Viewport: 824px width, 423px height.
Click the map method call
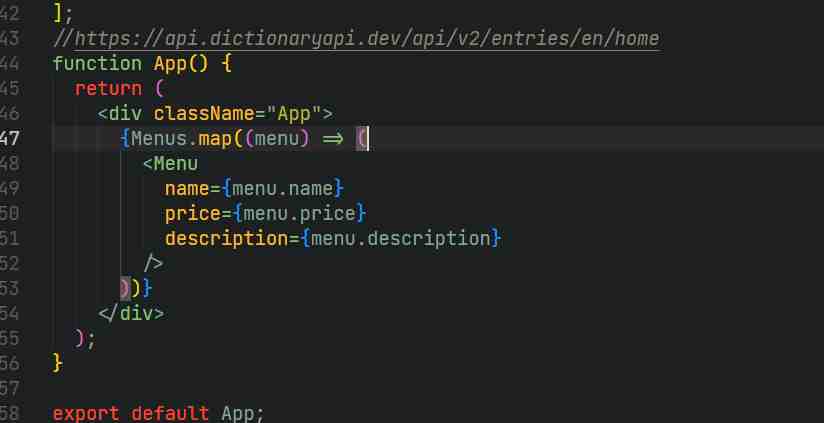215,139
